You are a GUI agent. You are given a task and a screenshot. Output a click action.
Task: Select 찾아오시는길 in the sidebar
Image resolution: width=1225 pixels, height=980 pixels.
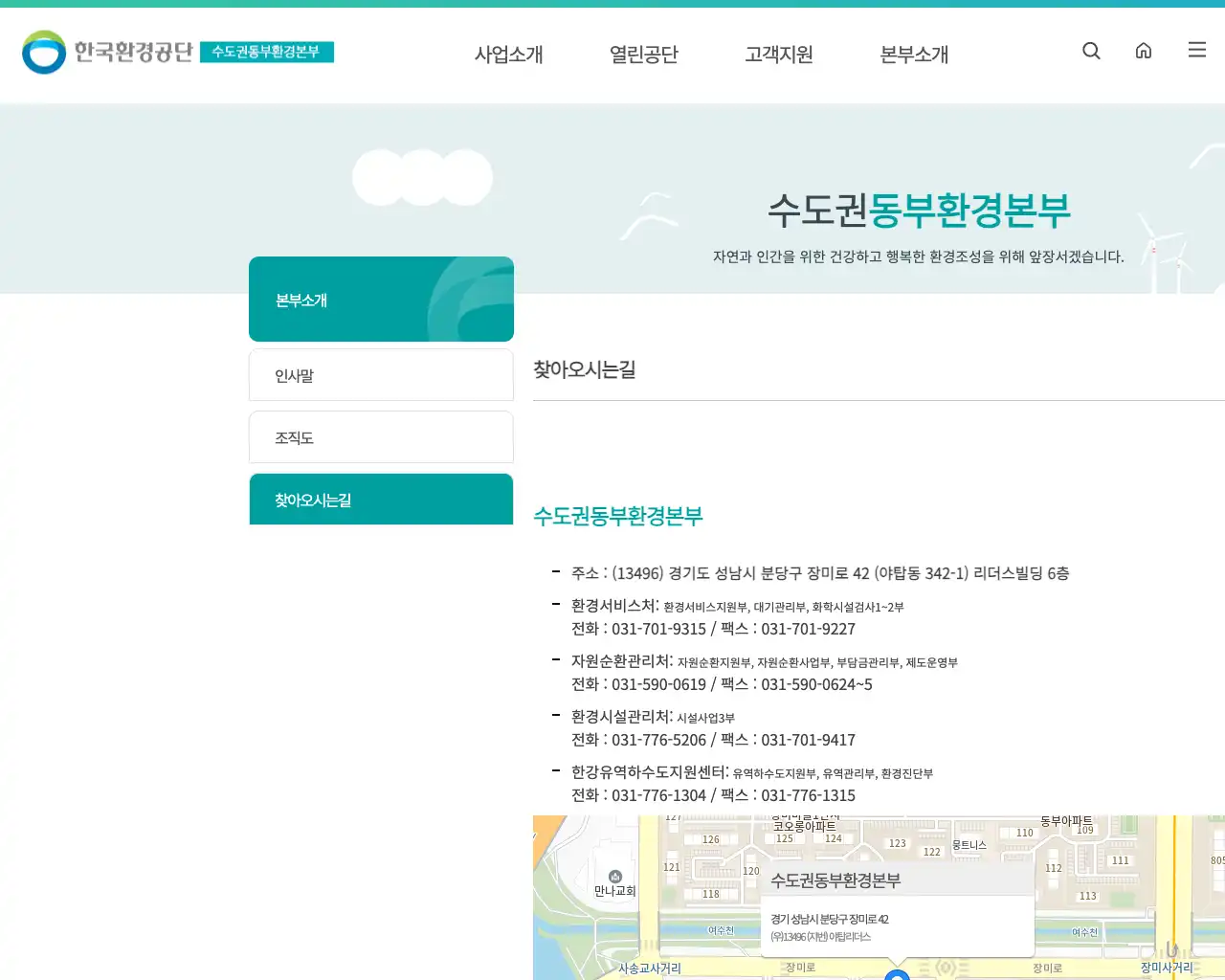click(381, 499)
